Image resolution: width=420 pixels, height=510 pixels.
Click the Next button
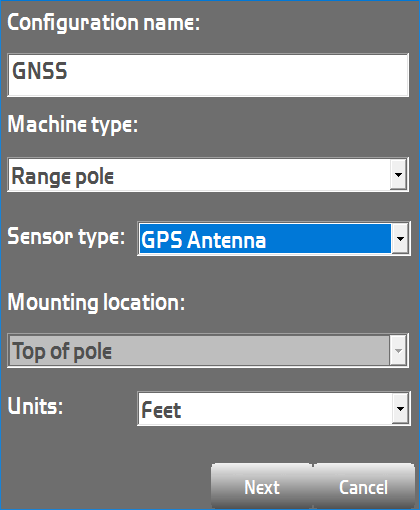click(262, 487)
